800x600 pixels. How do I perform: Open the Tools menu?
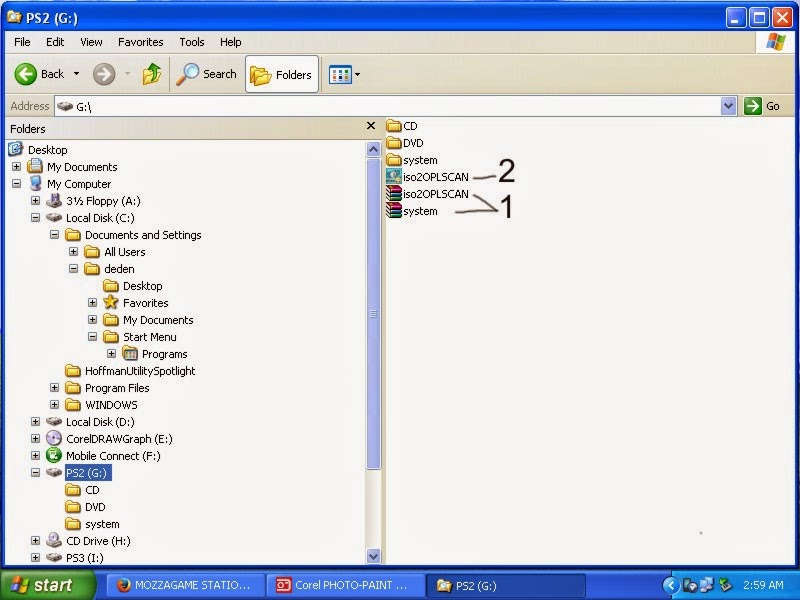tap(191, 42)
